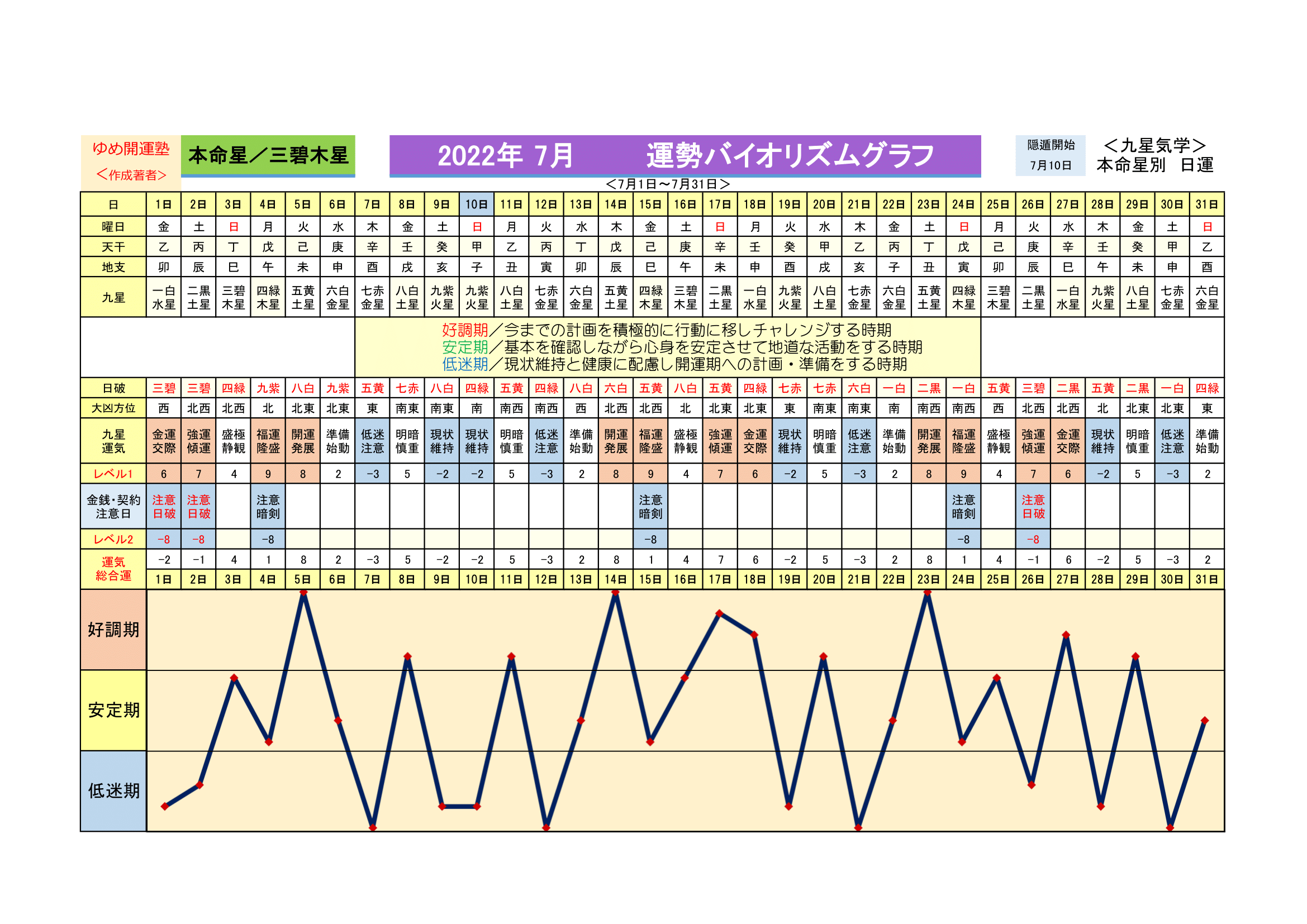Viewport: 1307px width, 924px height.
Task: Click the 九星運気 row header cell
Action: 113,441
